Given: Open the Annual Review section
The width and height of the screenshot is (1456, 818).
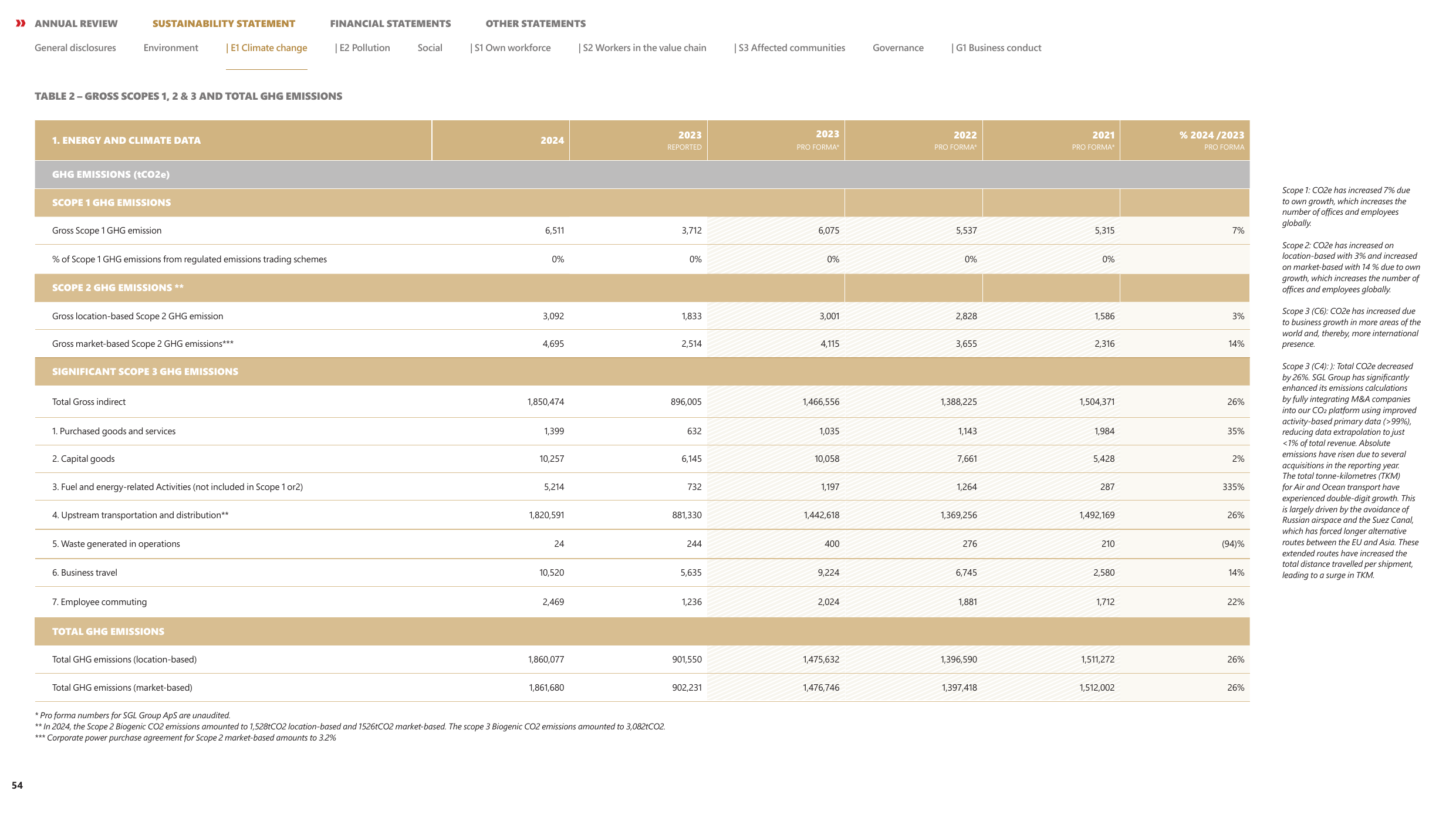Looking at the screenshot, I should [x=76, y=23].
